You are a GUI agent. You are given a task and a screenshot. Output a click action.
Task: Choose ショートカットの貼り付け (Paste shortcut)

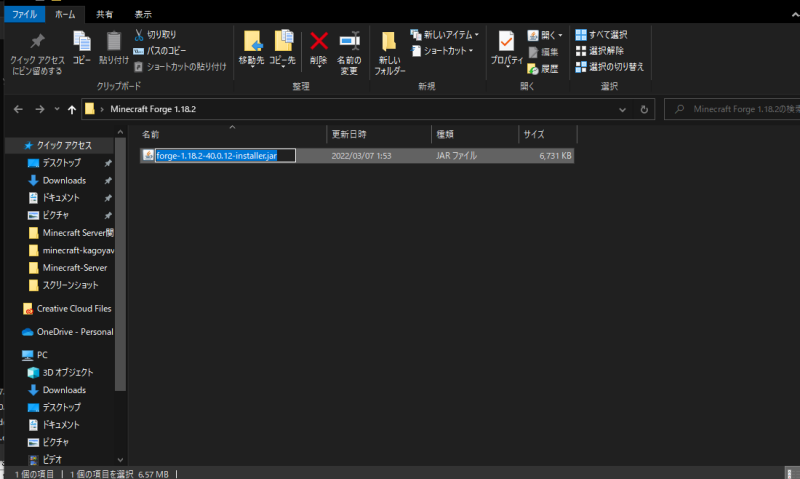click(180, 67)
